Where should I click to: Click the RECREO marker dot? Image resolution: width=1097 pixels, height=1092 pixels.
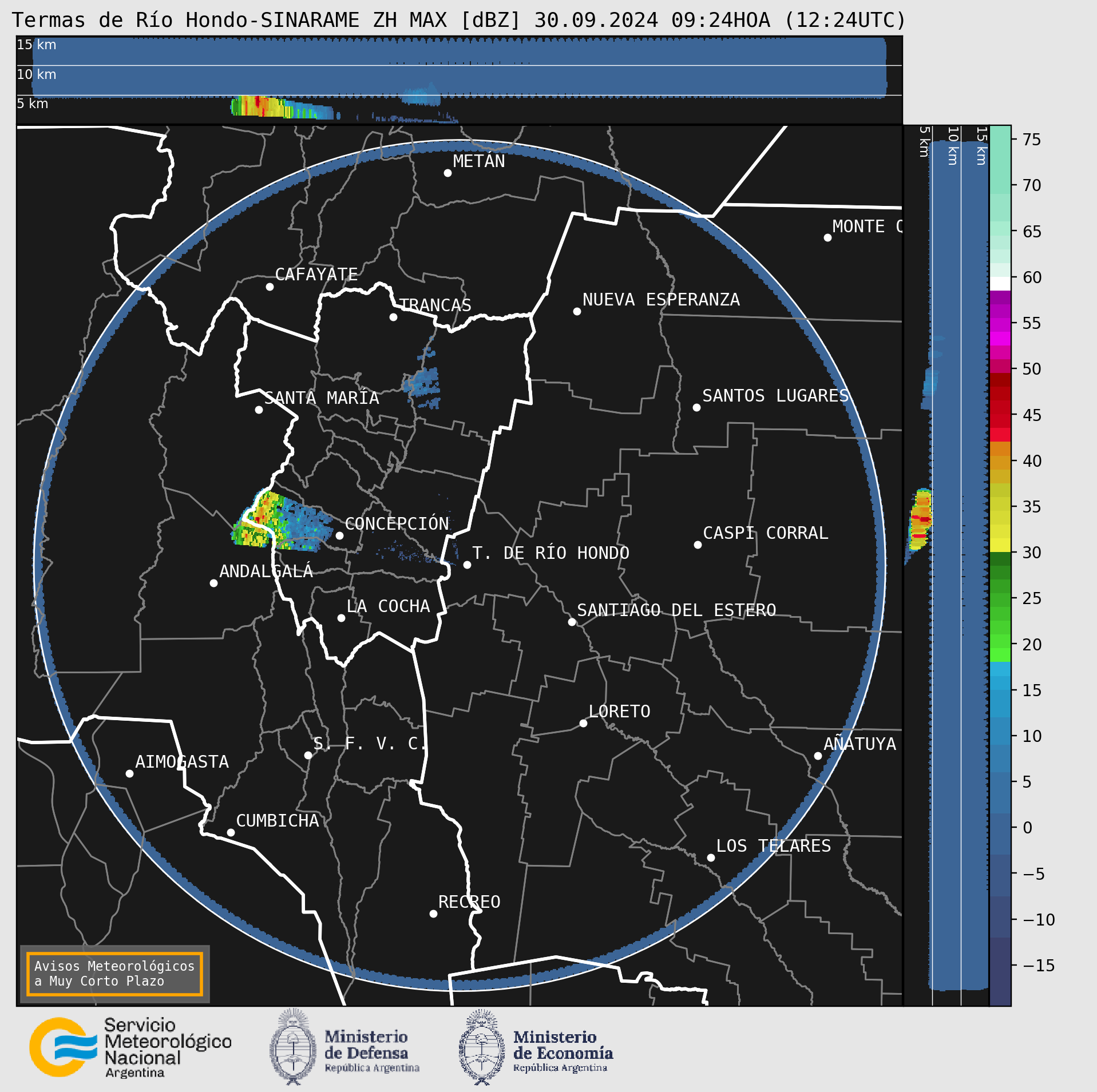[433, 914]
